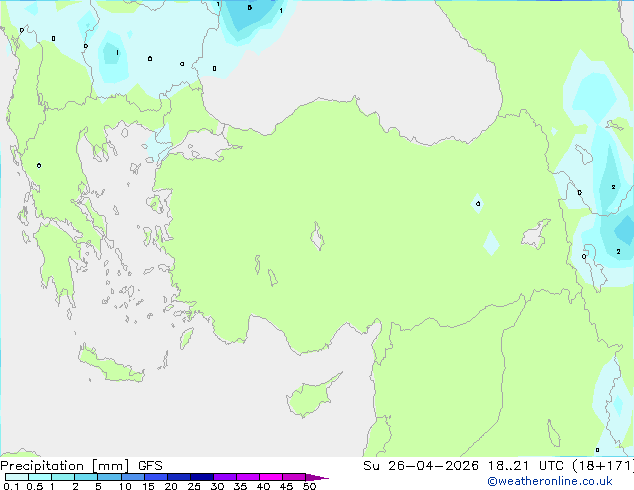Click the 0.5–1 mm legend color swatch
634x490 pixels.
pyautogui.click(x=40, y=477)
